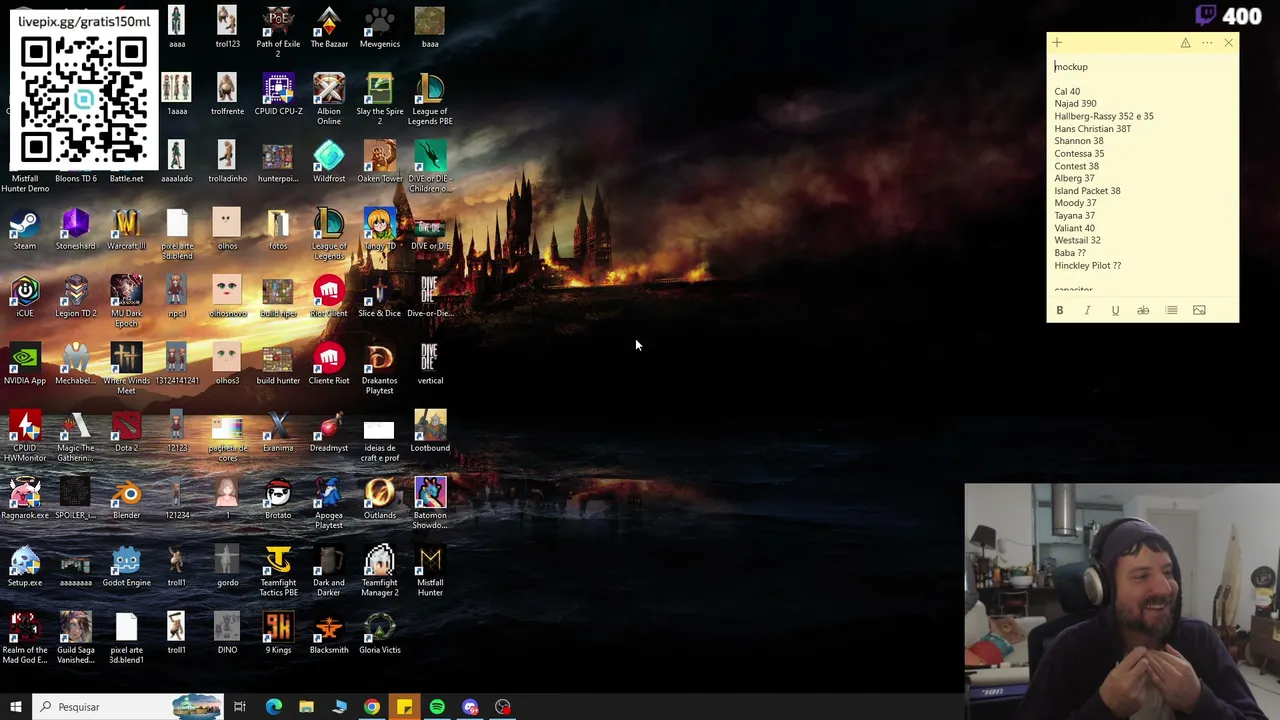Select the iCUE desktop shortcut
1280x720 pixels.
[25, 296]
